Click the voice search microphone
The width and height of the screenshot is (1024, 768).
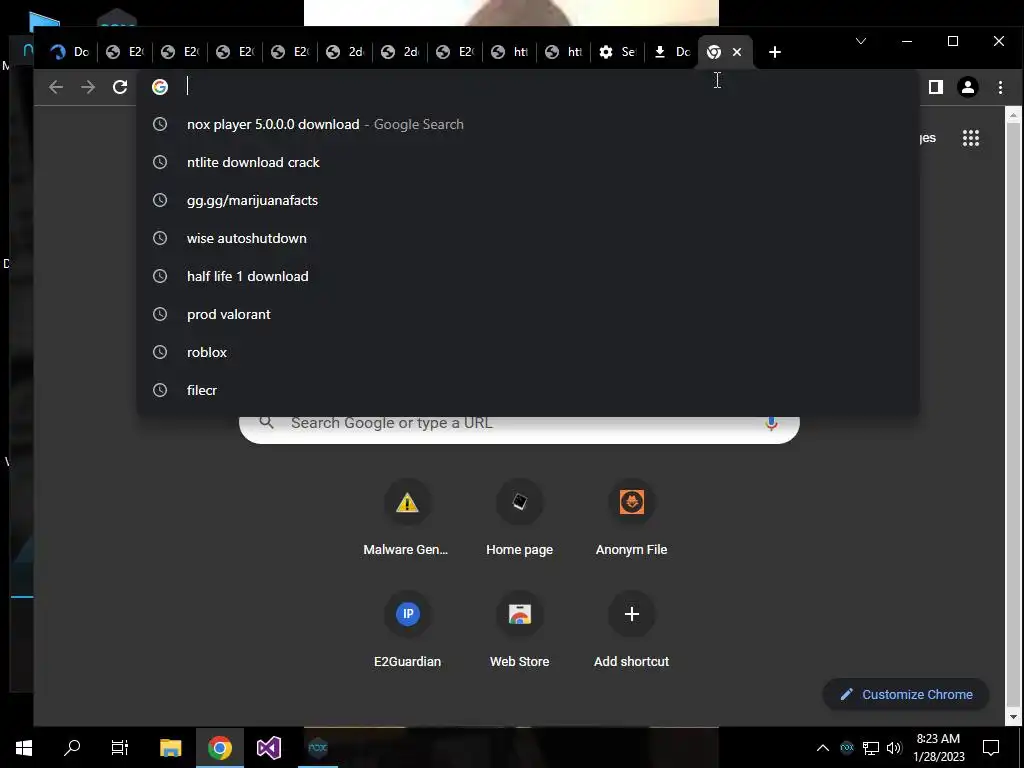click(x=771, y=423)
